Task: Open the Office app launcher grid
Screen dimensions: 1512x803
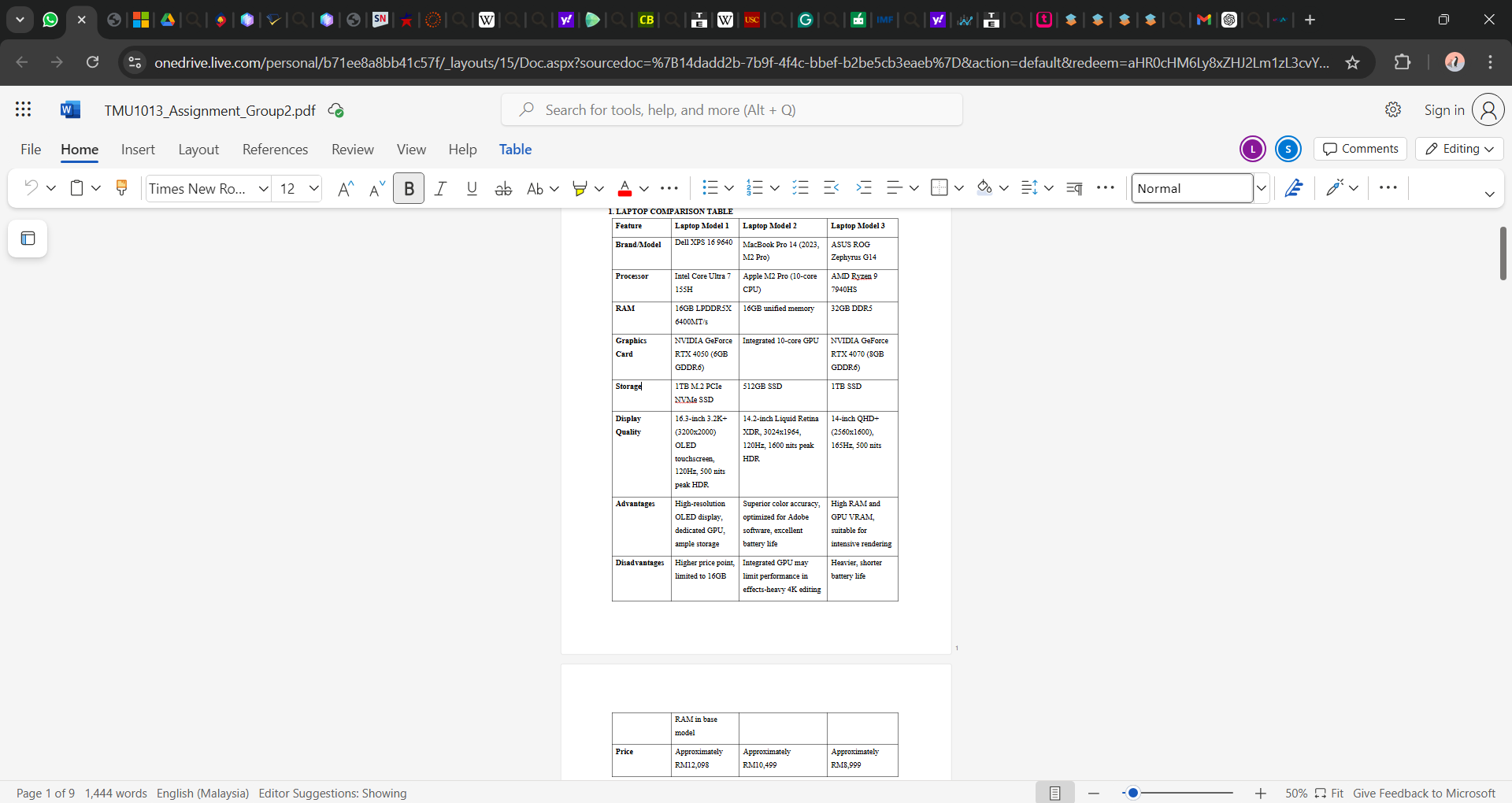Action: click(x=24, y=109)
